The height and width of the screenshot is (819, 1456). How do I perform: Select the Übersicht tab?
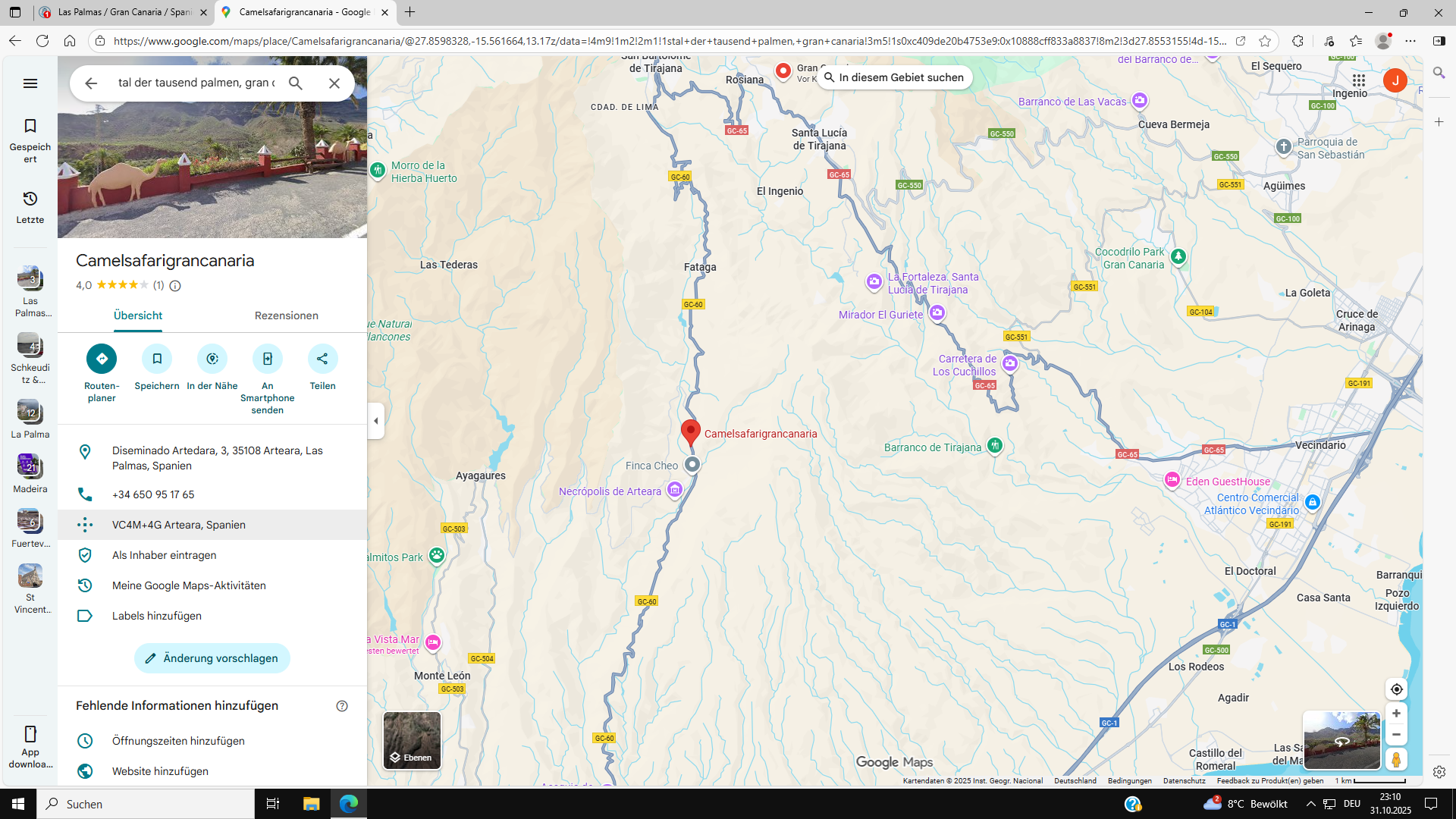tap(138, 315)
